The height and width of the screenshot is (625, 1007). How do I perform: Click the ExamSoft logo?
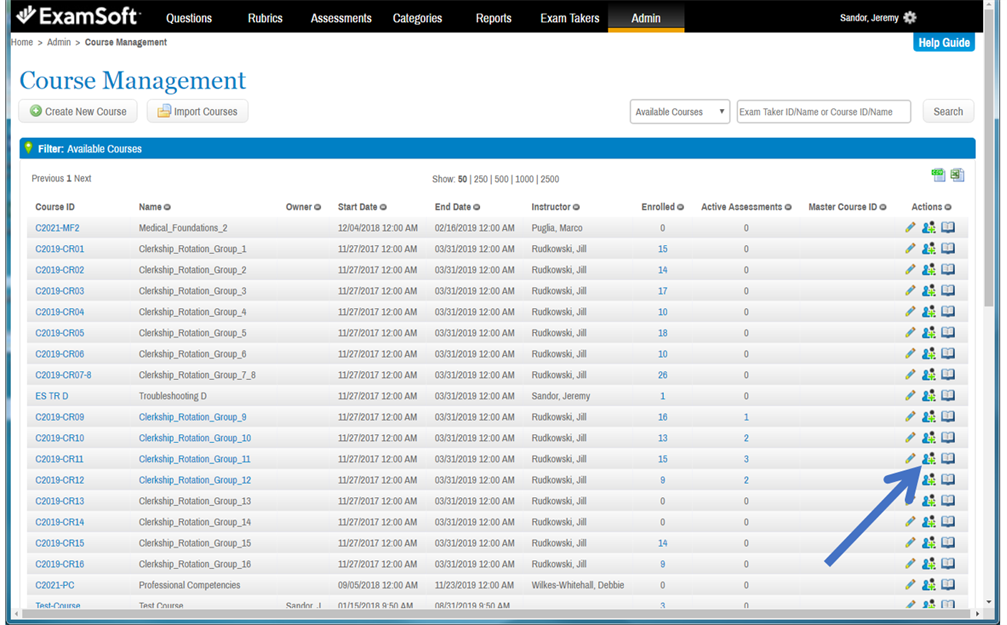point(78,17)
